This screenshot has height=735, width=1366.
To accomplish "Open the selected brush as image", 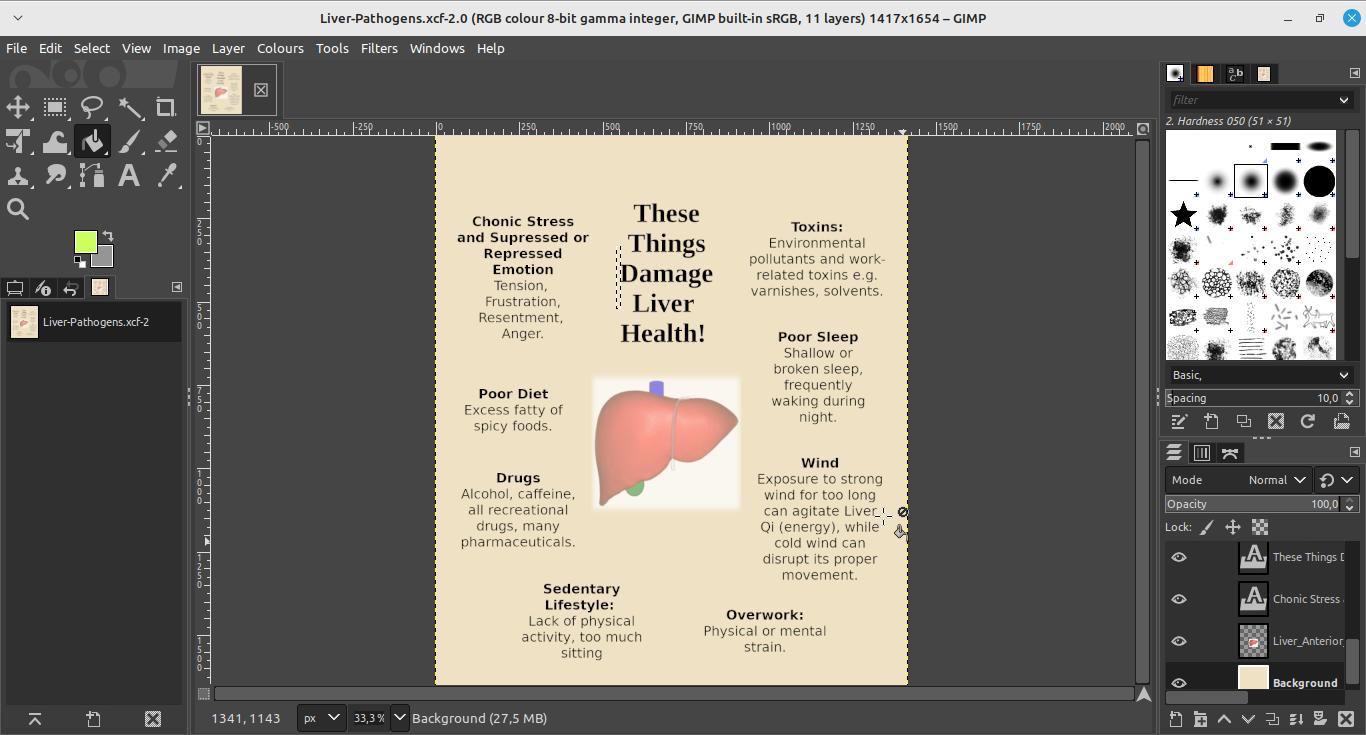I will (1341, 422).
